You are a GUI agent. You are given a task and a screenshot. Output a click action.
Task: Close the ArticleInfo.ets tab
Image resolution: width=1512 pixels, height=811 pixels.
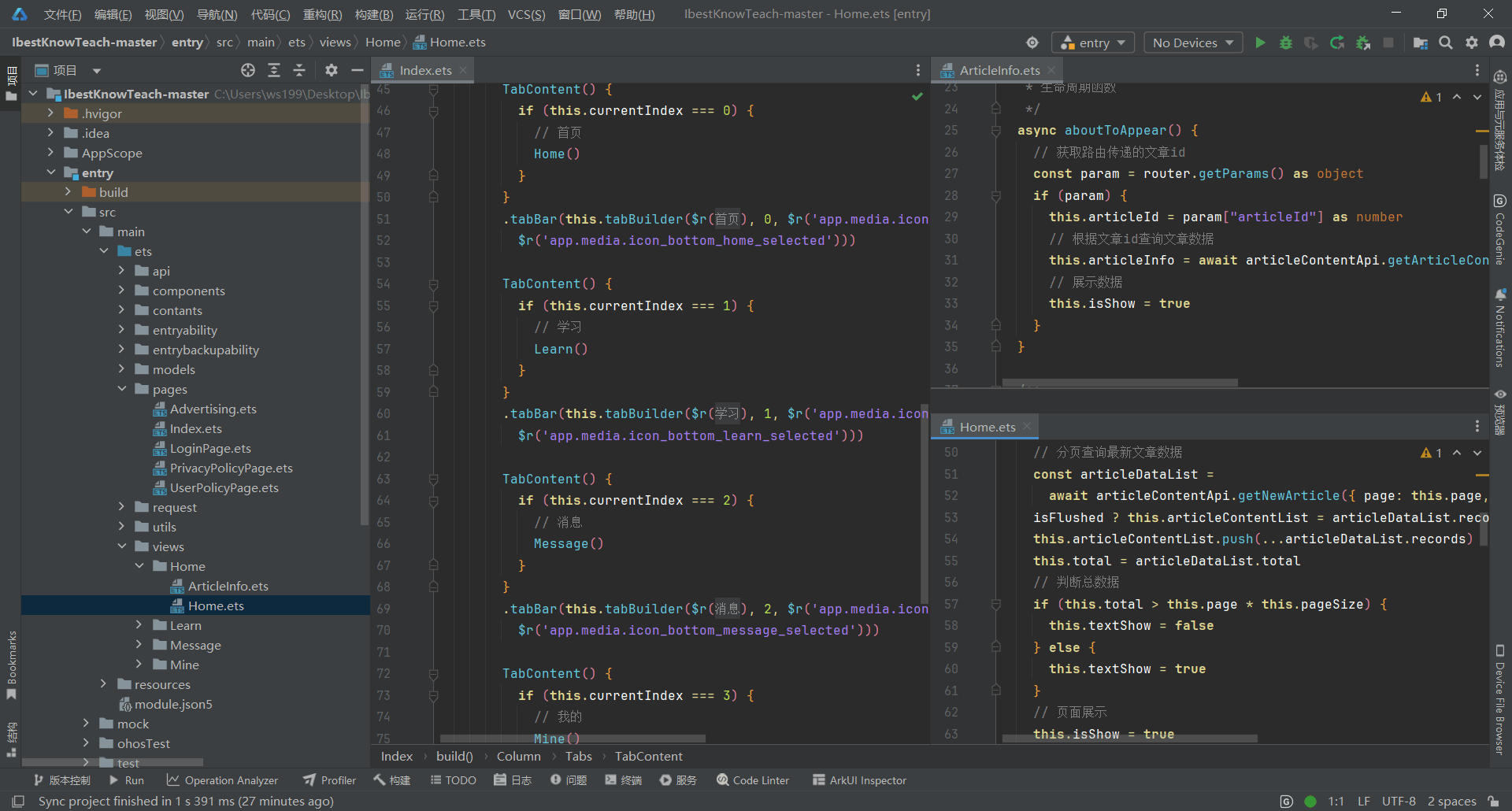coord(1051,70)
